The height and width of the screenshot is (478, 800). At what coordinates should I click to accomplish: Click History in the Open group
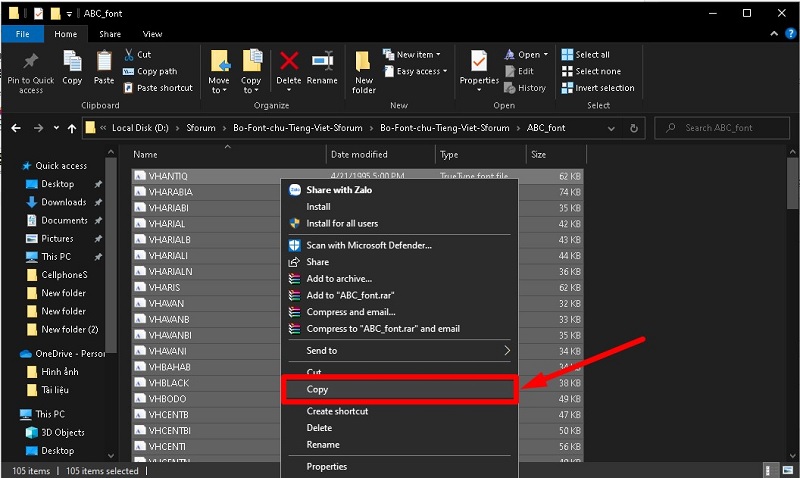pyautogui.click(x=525, y=88)
